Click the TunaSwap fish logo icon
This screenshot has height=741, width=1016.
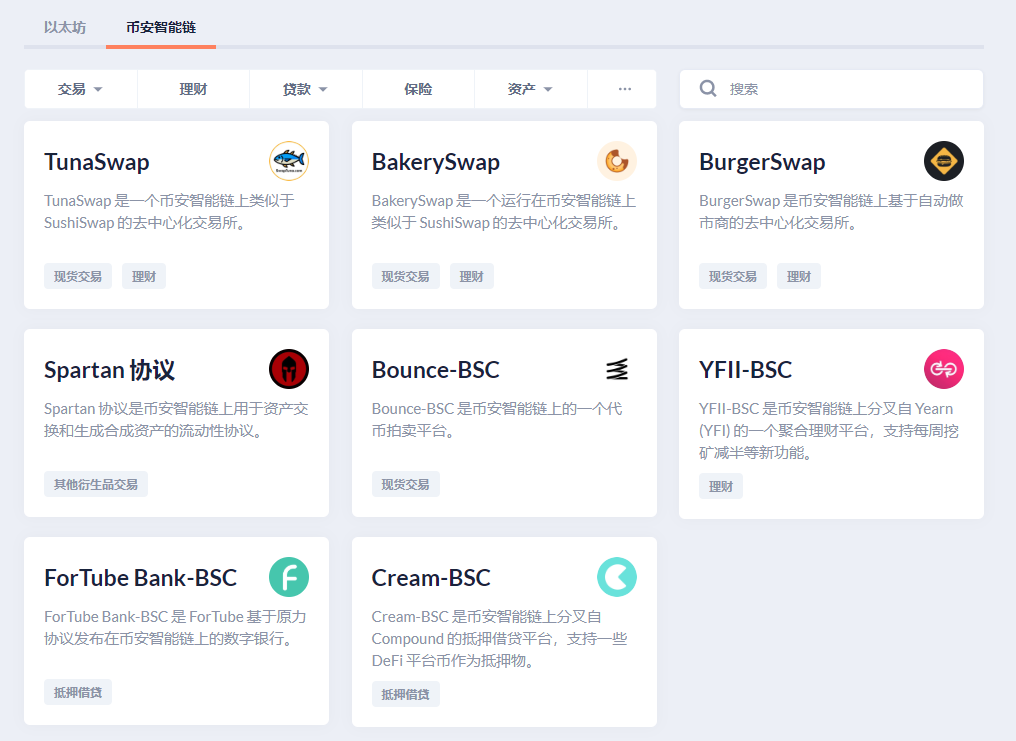click(289, 161)
